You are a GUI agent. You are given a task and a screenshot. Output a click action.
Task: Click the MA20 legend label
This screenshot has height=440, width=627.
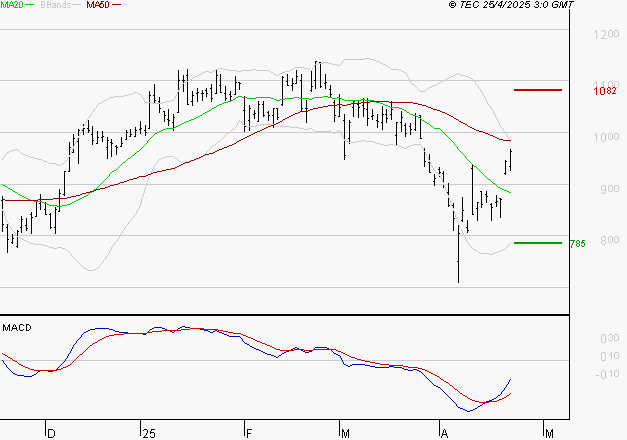click(x=12, y=5)
